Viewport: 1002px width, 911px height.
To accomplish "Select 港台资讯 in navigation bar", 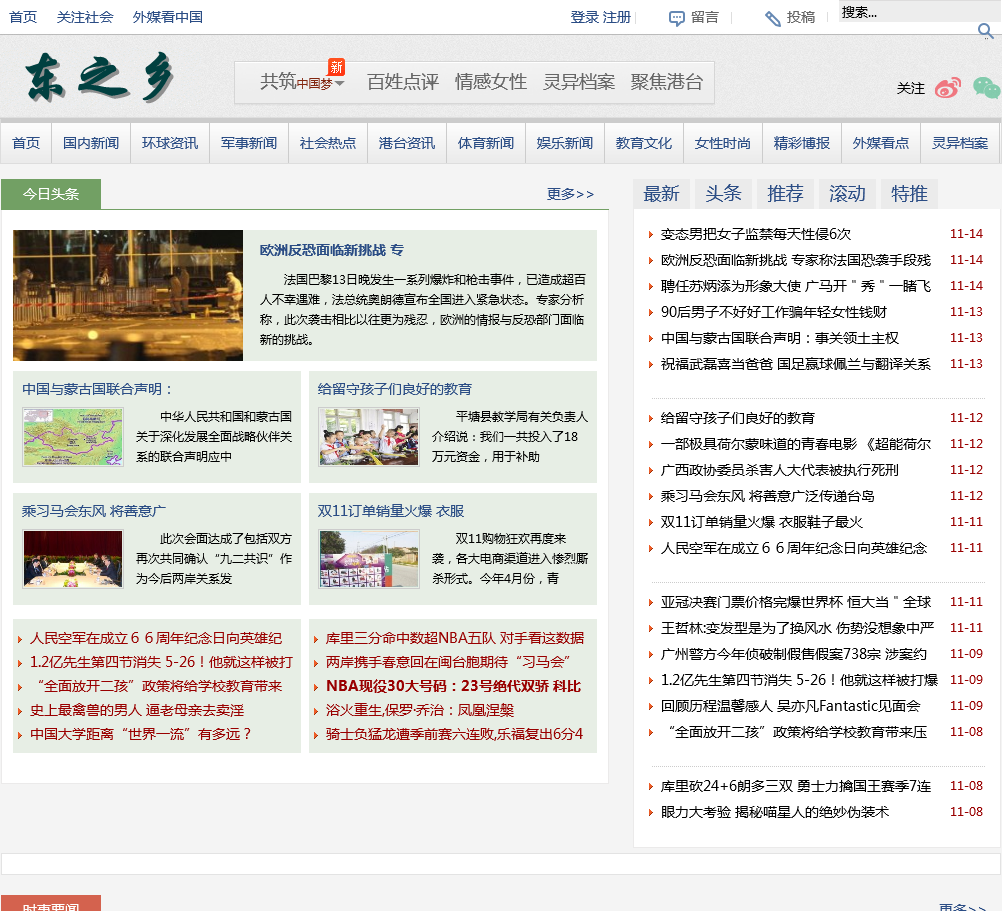I will pyautogui.click(x=407, y=143).
